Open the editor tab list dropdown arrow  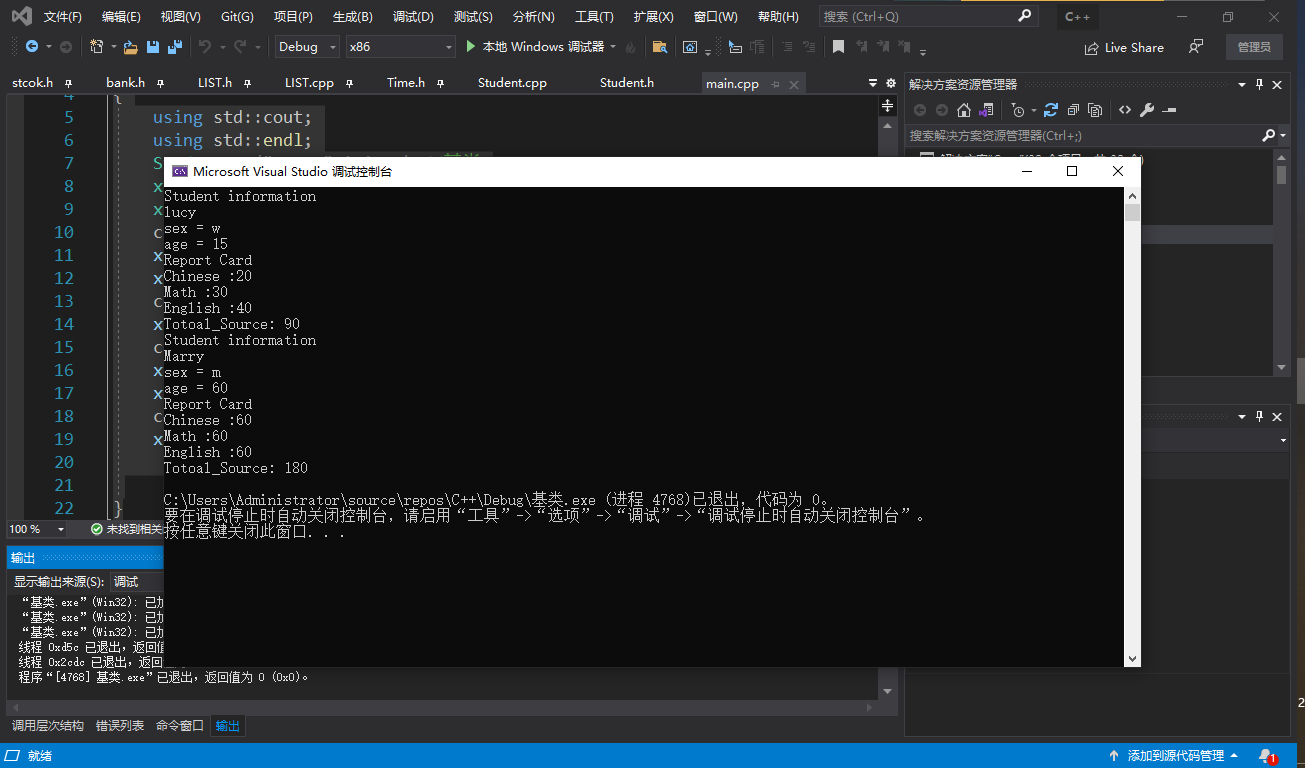tap(872, 84)
